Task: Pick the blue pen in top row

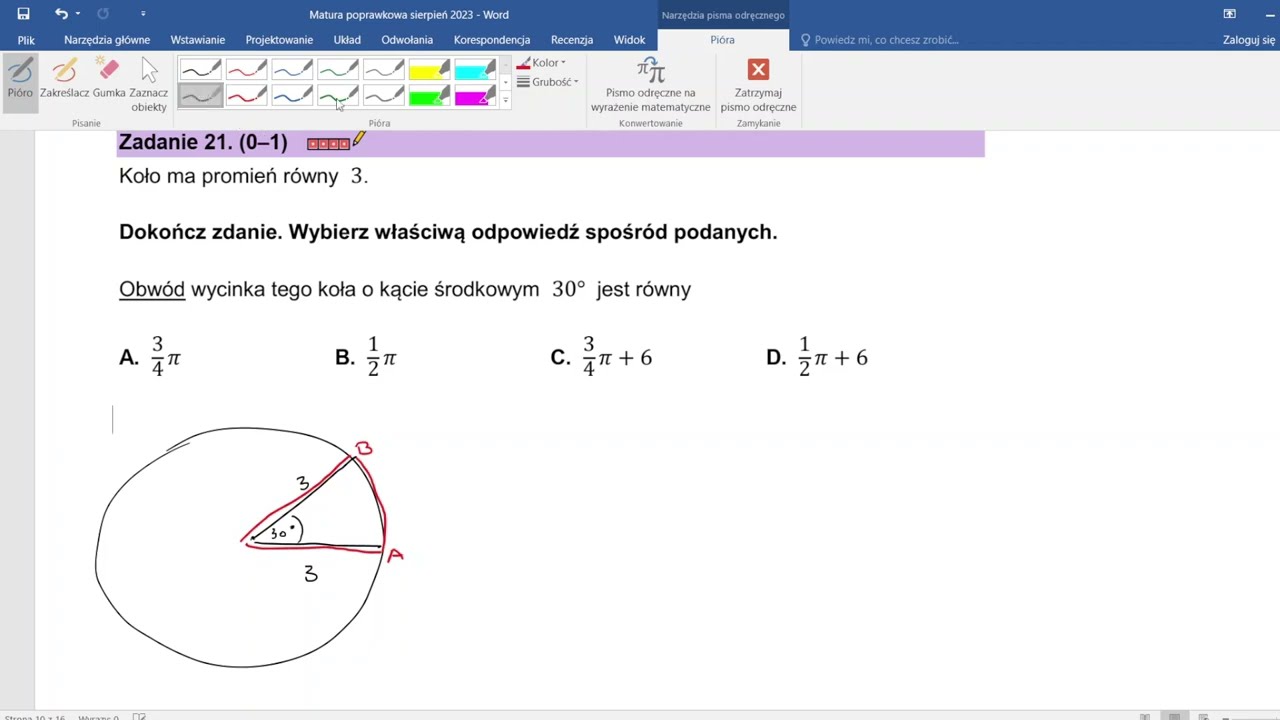Action: 292,70
